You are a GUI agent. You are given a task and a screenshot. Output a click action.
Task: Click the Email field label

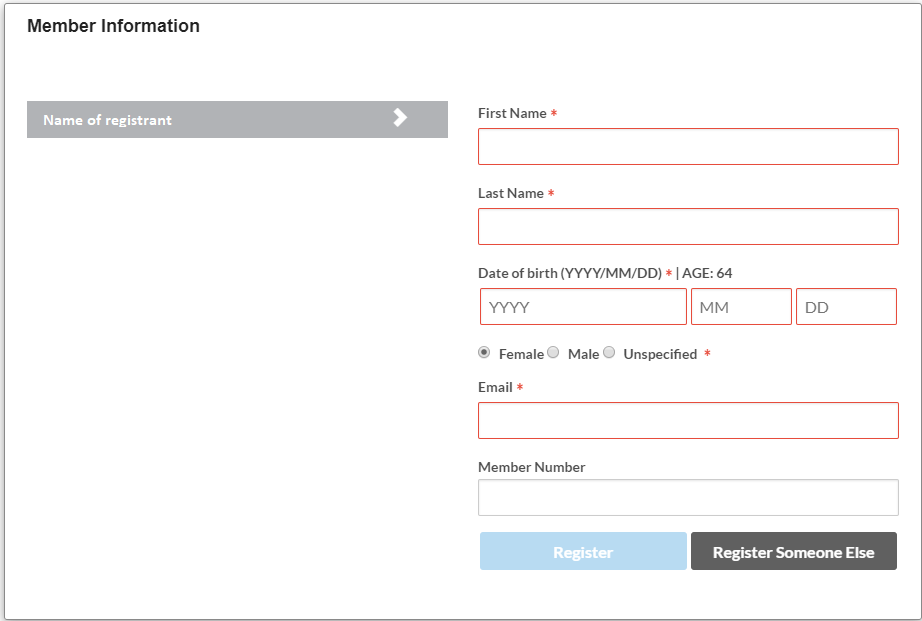[x=495, y=388]
